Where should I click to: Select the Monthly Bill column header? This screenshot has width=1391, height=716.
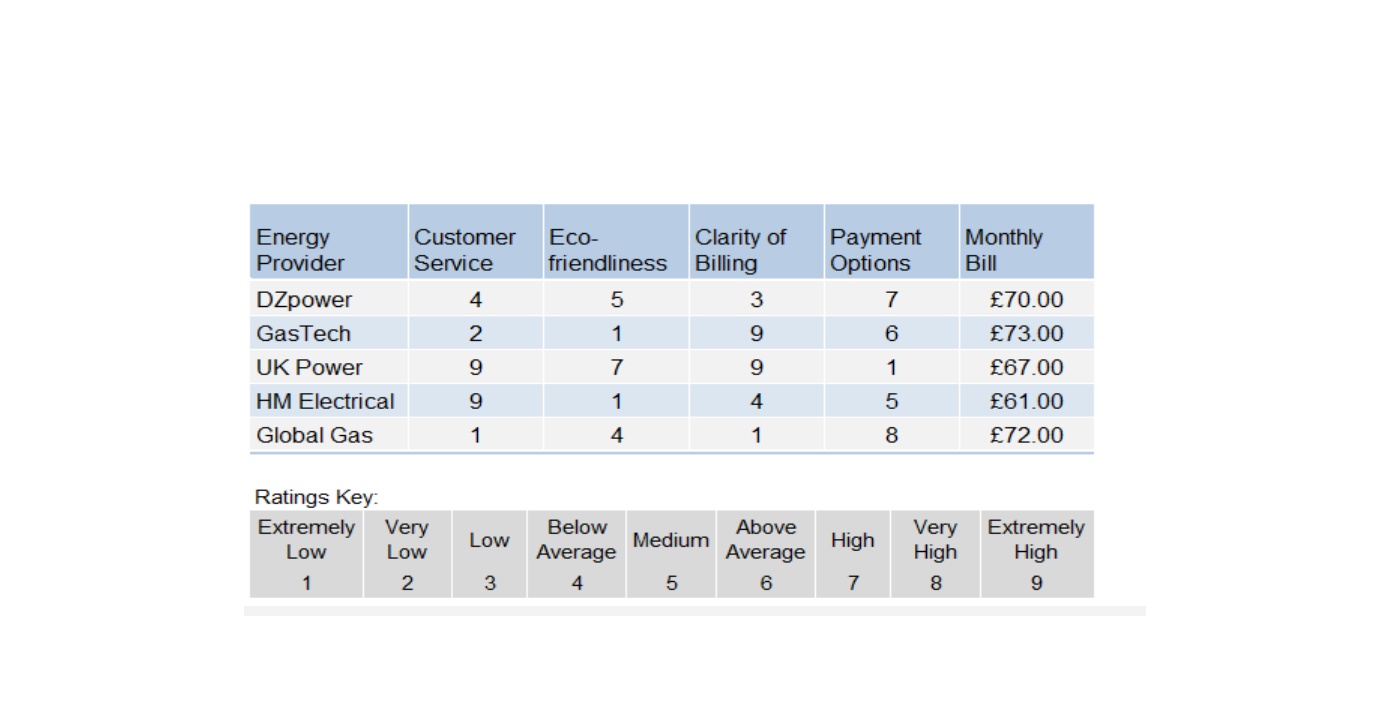pos(1026,241)
